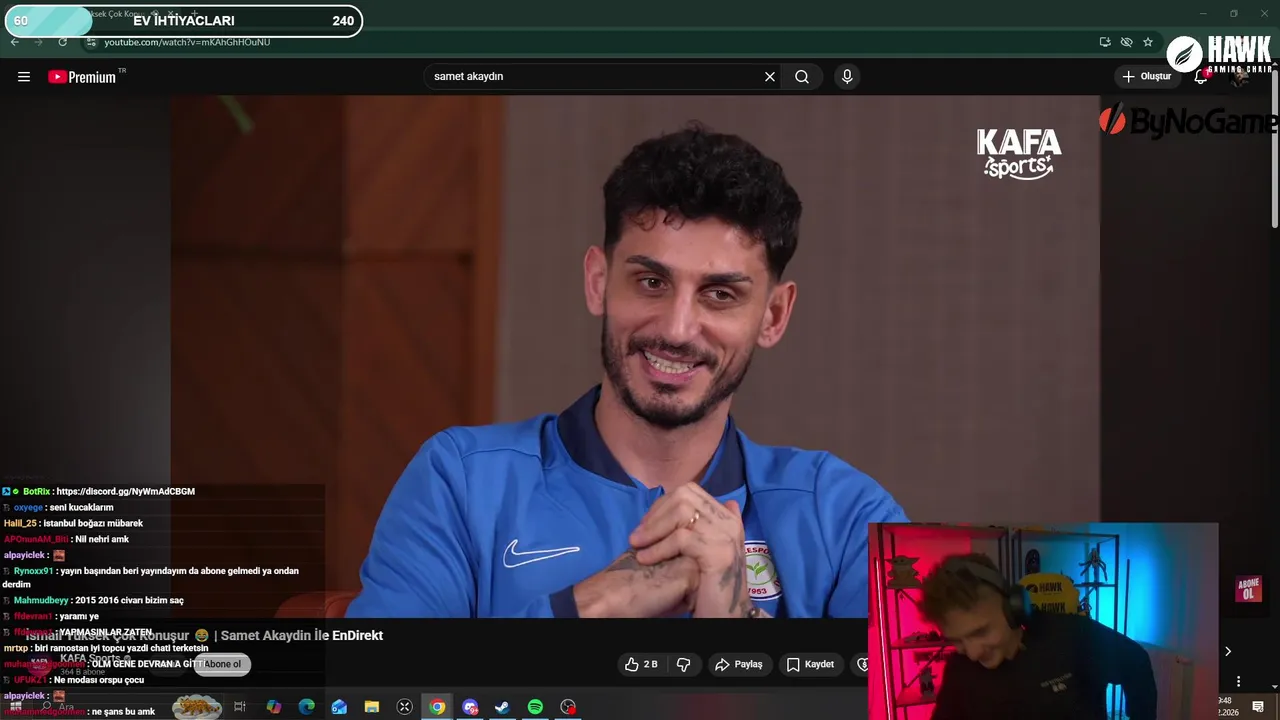
Task: Open Outlook mail from the taskbar
Action: [x=339, y=707]
